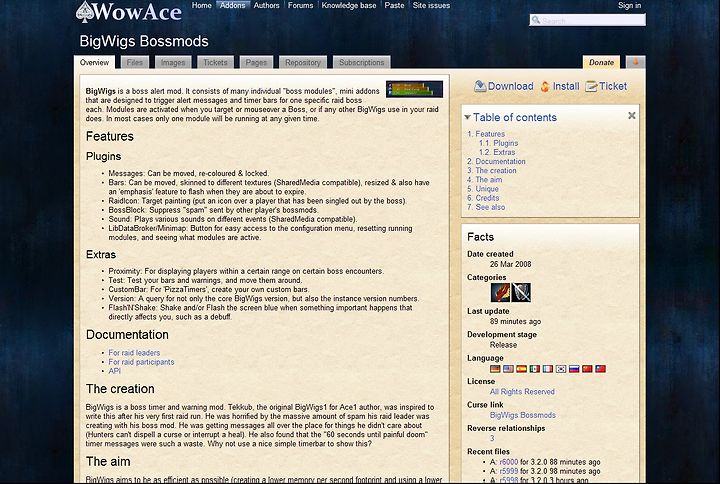
Task: Select the Spanish flag language
Action: coord(521,369)
